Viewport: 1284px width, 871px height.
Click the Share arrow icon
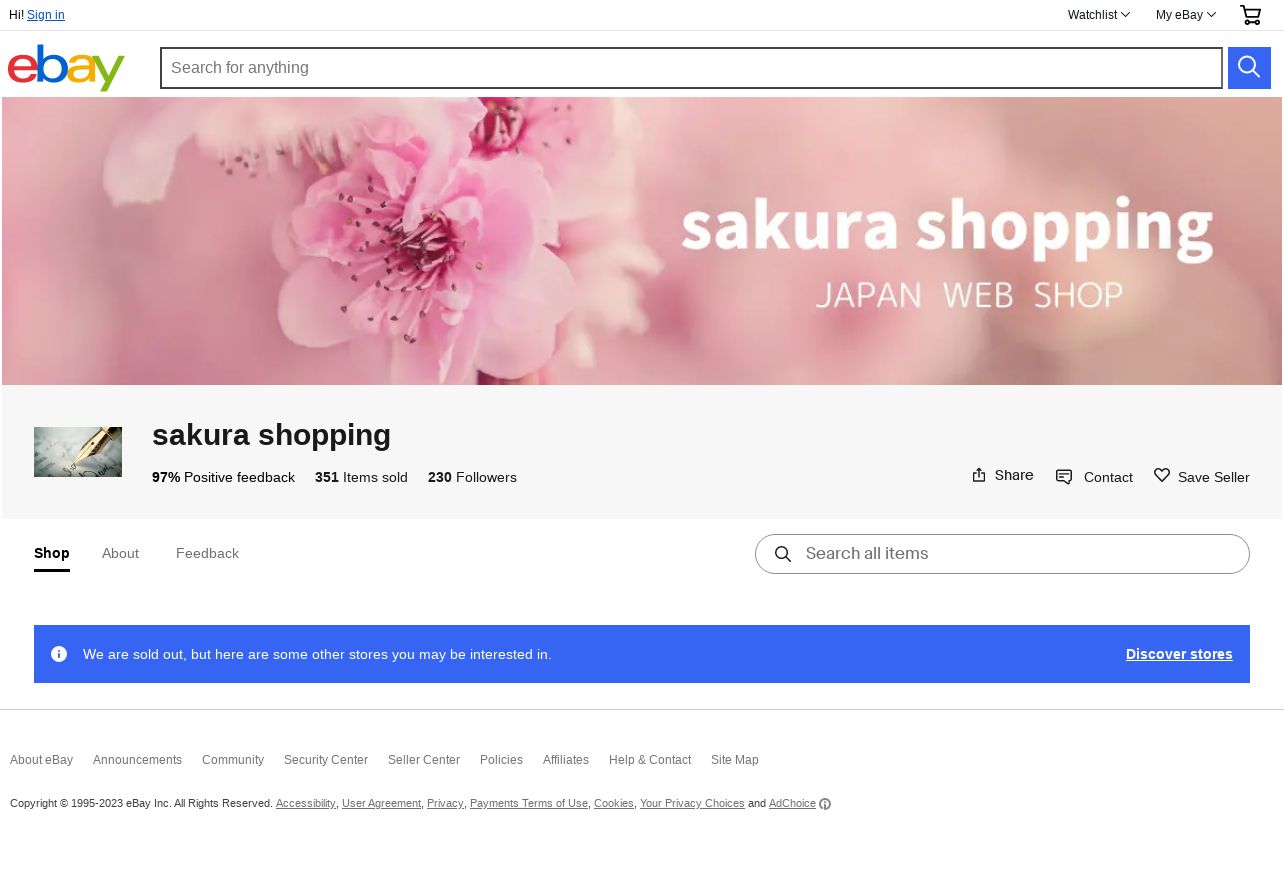coord(979,475)
